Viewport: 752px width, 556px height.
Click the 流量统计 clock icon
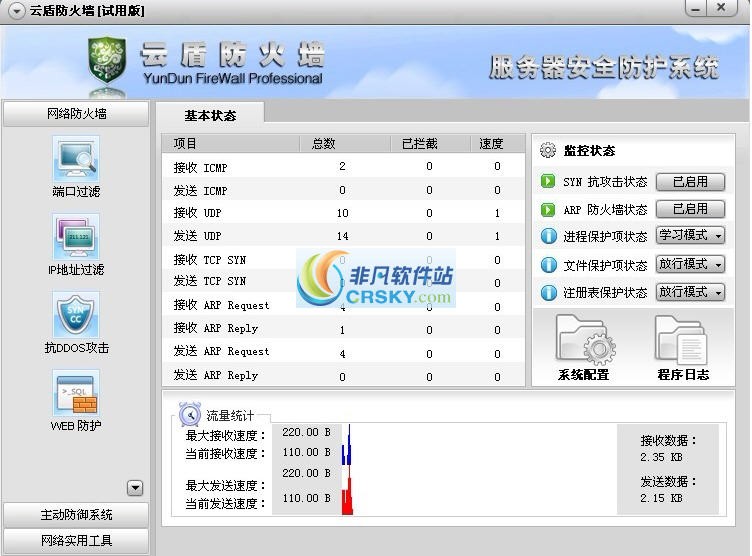pos(190,415)
